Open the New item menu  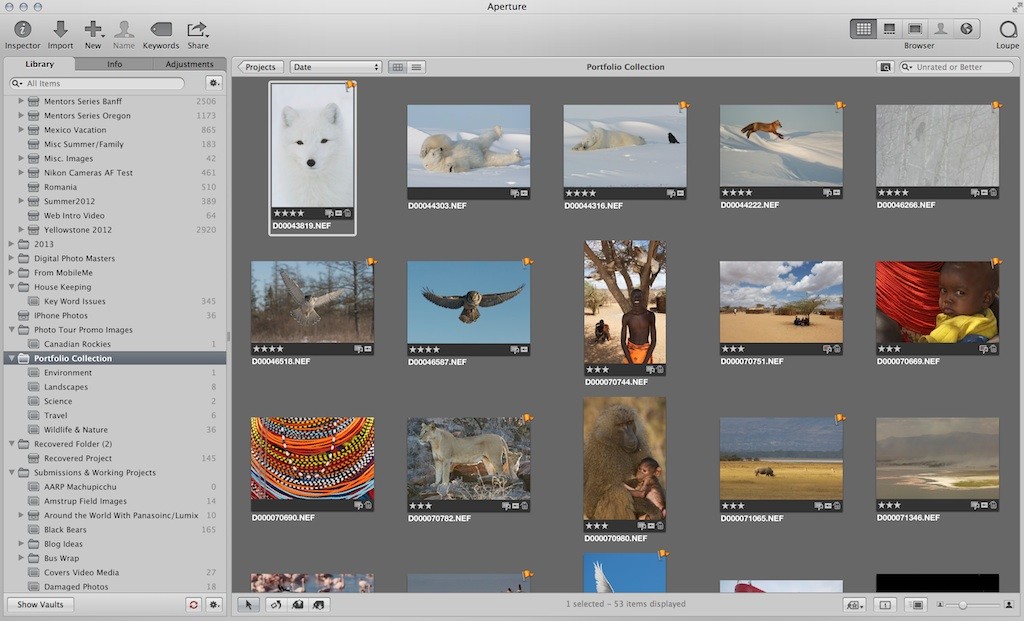click(x=93, y=35)
